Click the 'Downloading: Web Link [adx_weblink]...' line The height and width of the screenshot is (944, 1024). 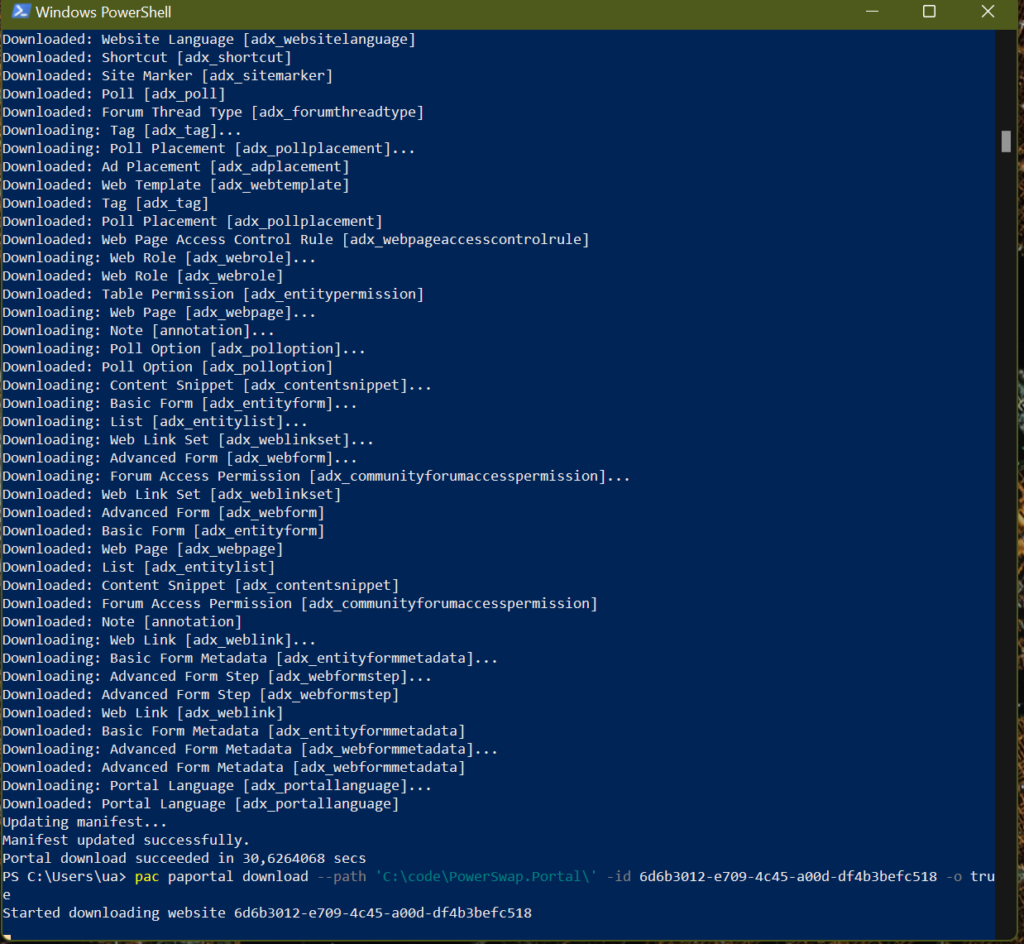pyautogui.click(x=159, y=640)
